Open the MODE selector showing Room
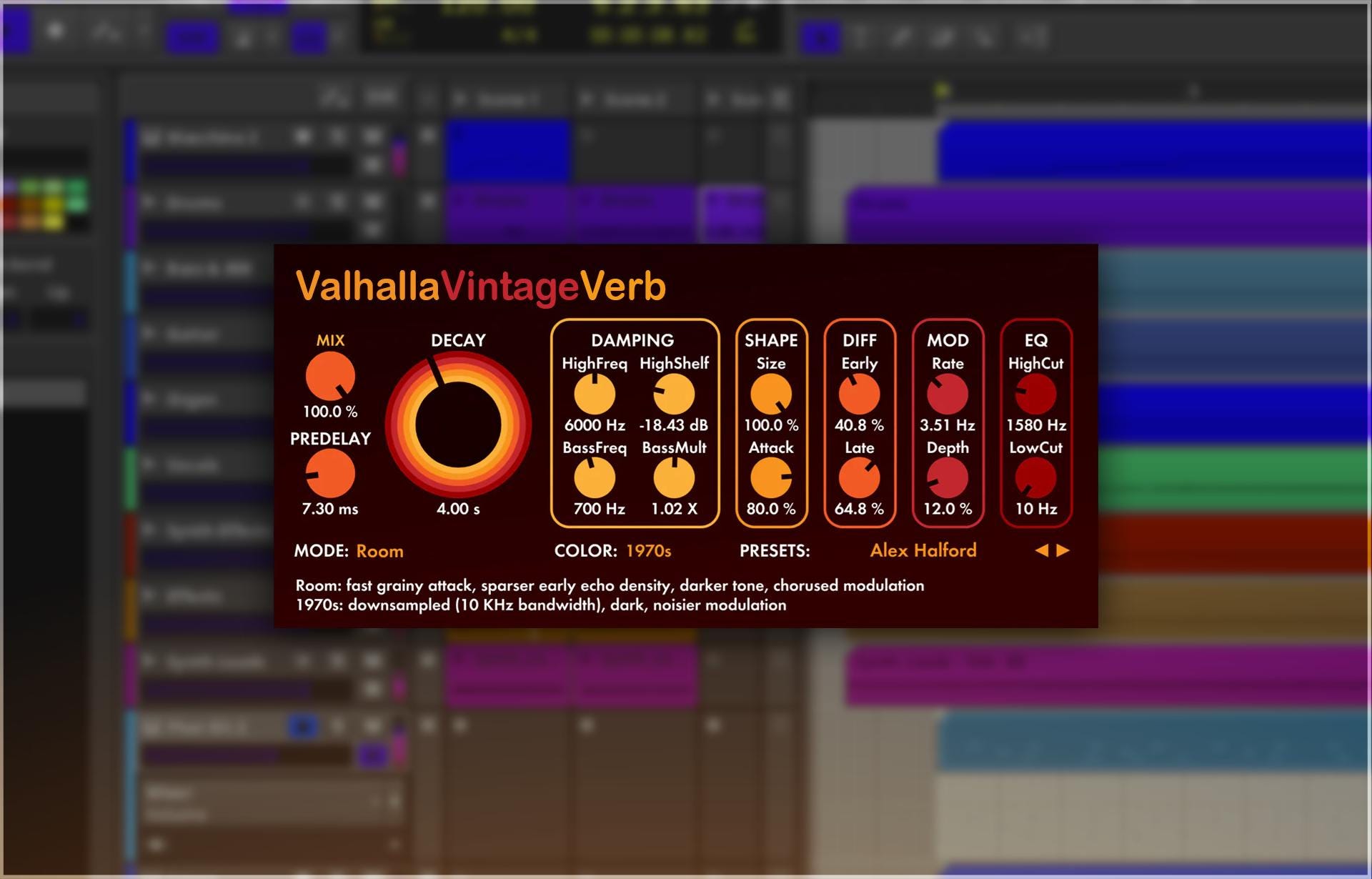 379,551
